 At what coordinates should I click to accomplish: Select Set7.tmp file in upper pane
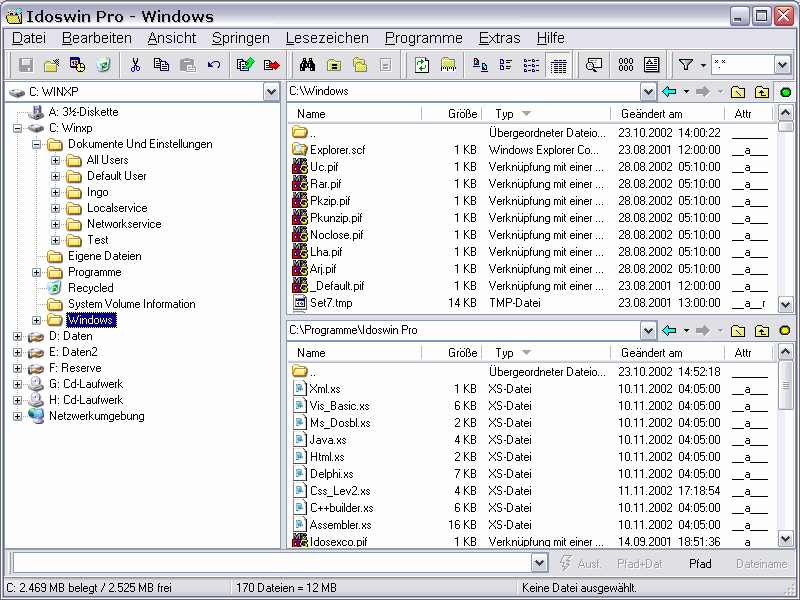[330, 303]
